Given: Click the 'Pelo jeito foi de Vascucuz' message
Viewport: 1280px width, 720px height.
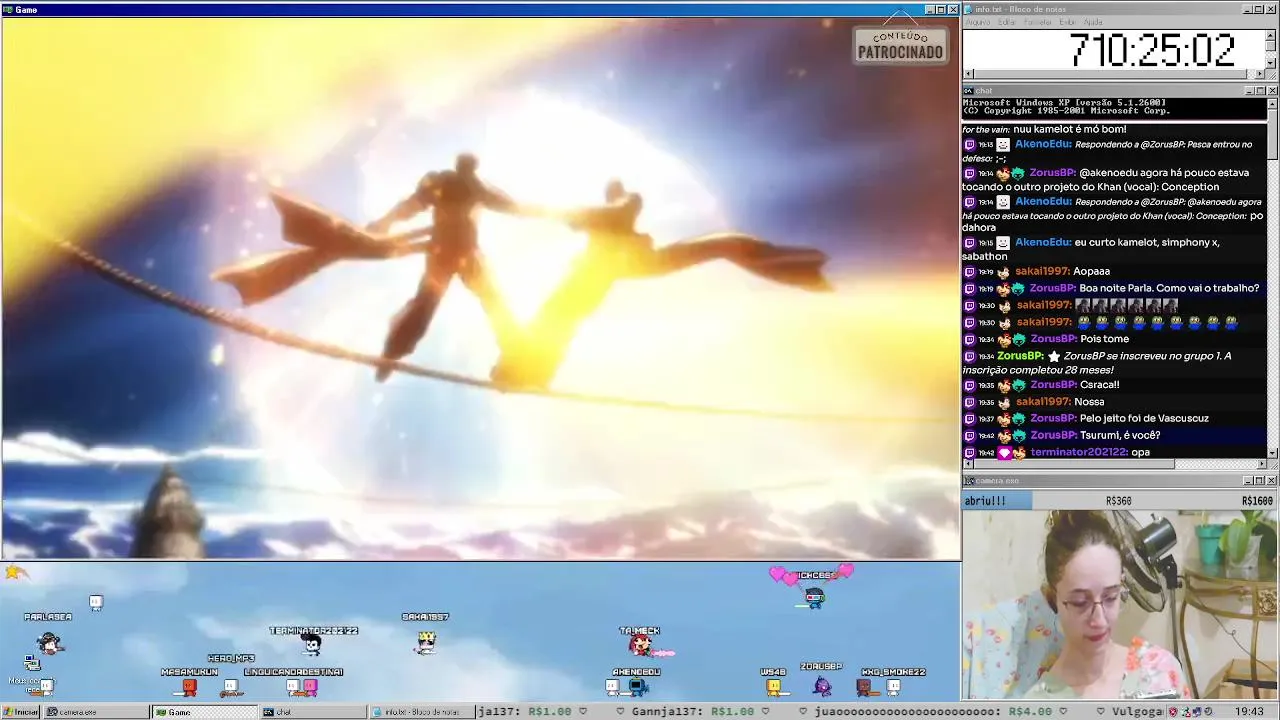Looking at the screenshot, I should tap(1144, 418).
